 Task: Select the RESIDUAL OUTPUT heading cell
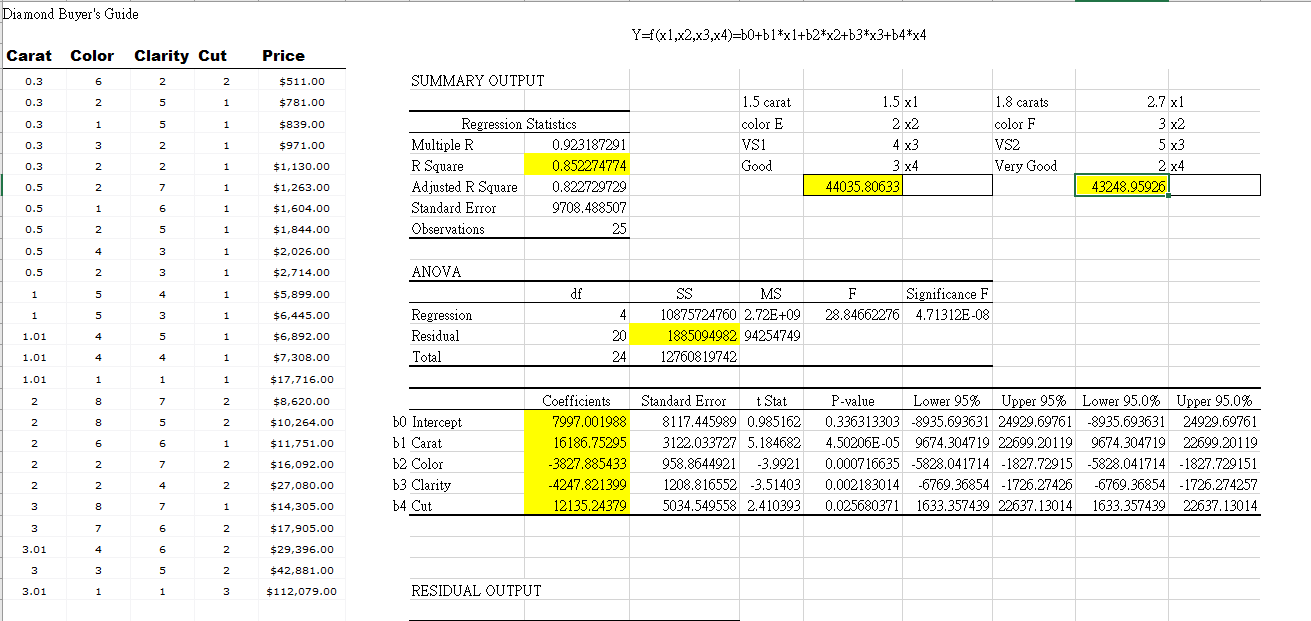[x=476, y=591]
